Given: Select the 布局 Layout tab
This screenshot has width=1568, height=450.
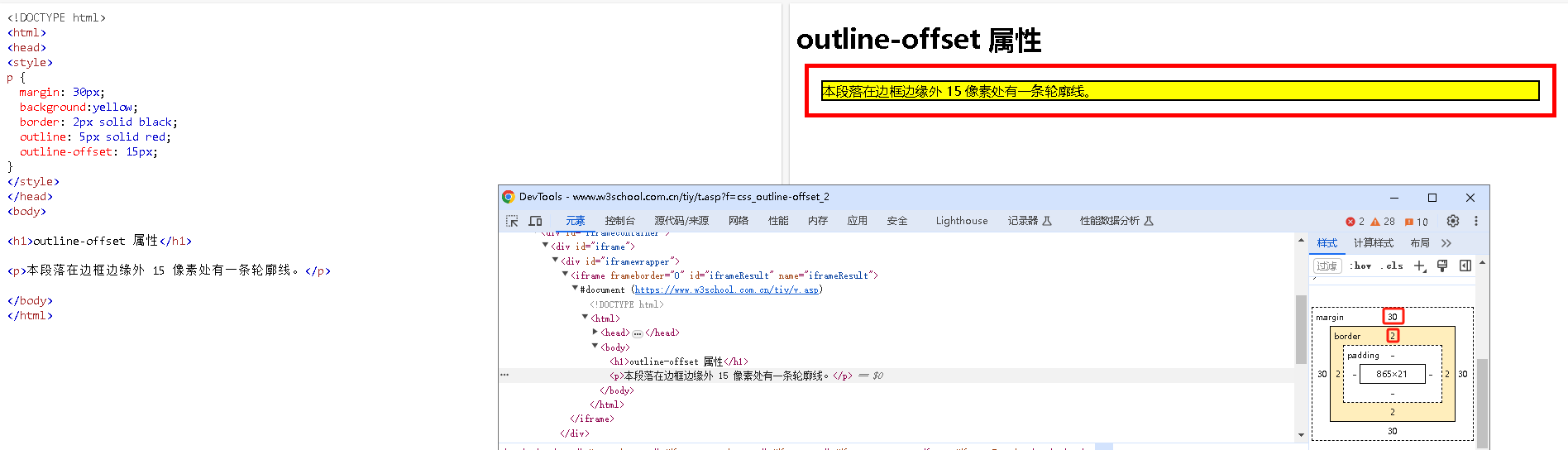Looking at the screenshot, I should (1420, 243).
